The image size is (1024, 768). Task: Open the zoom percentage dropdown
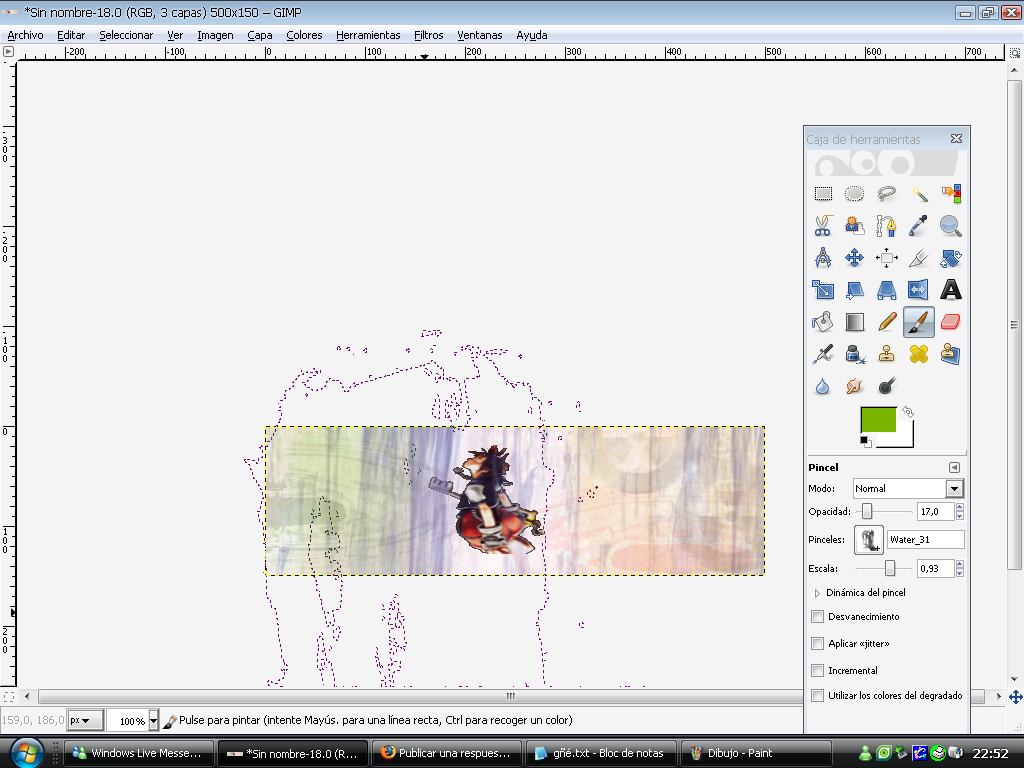pos(153,720)
